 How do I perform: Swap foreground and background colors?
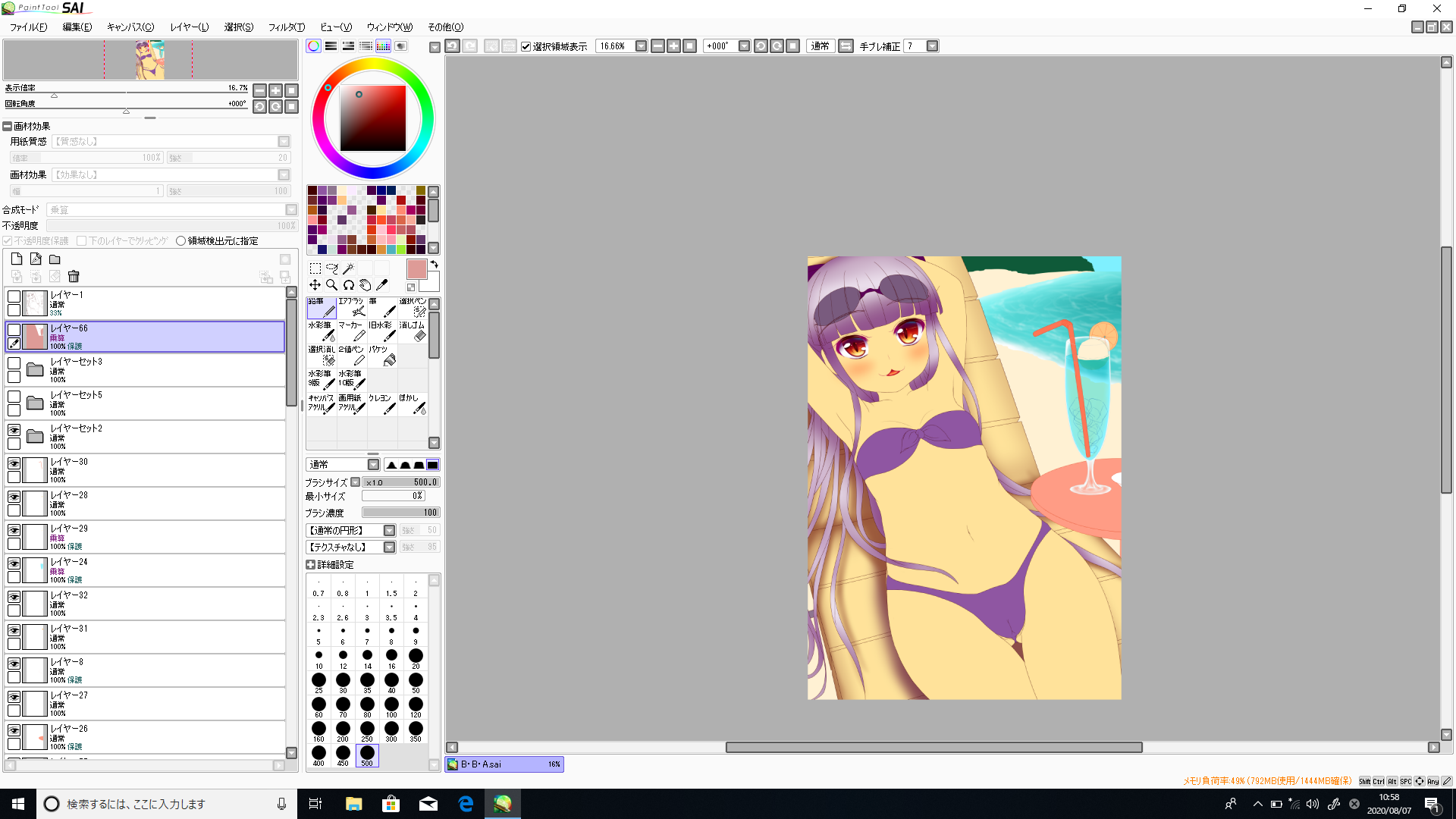435,264
